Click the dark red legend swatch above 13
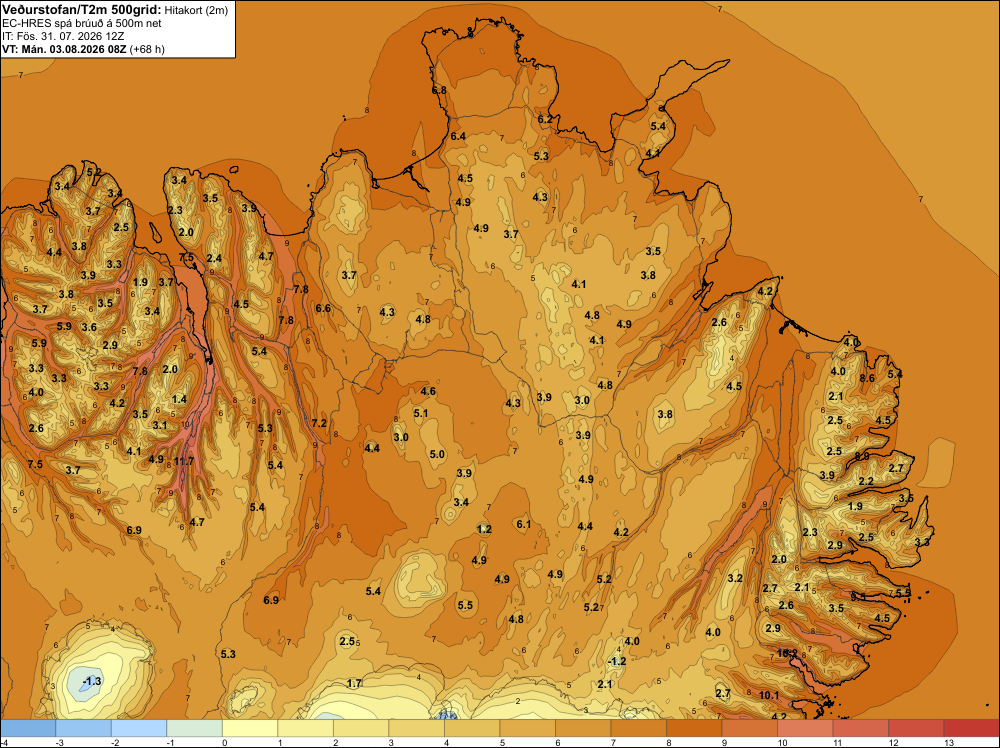 click(x=971, y=728)
